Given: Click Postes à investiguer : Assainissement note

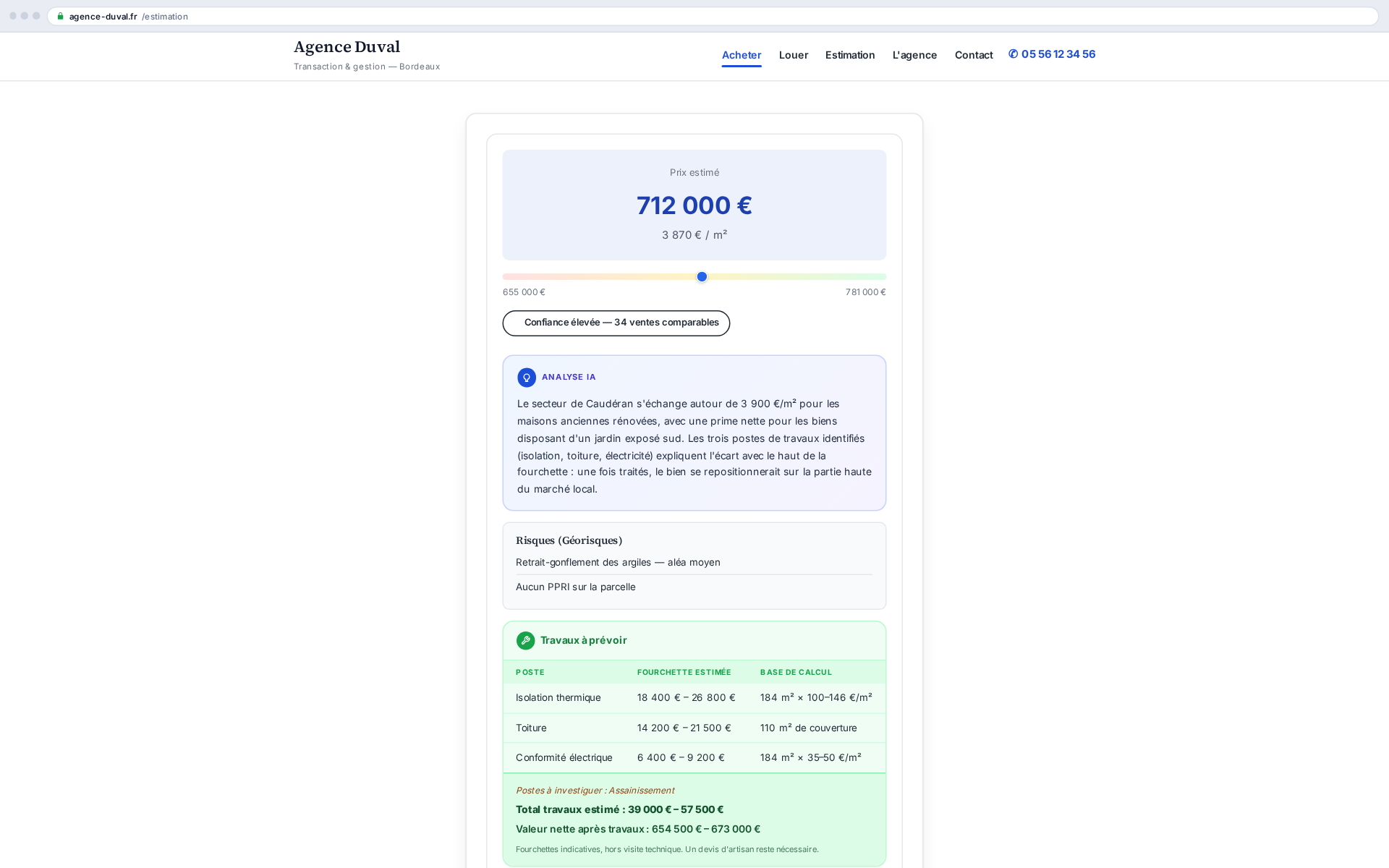Looking at the screenshot, I should (x=595, y=791).
